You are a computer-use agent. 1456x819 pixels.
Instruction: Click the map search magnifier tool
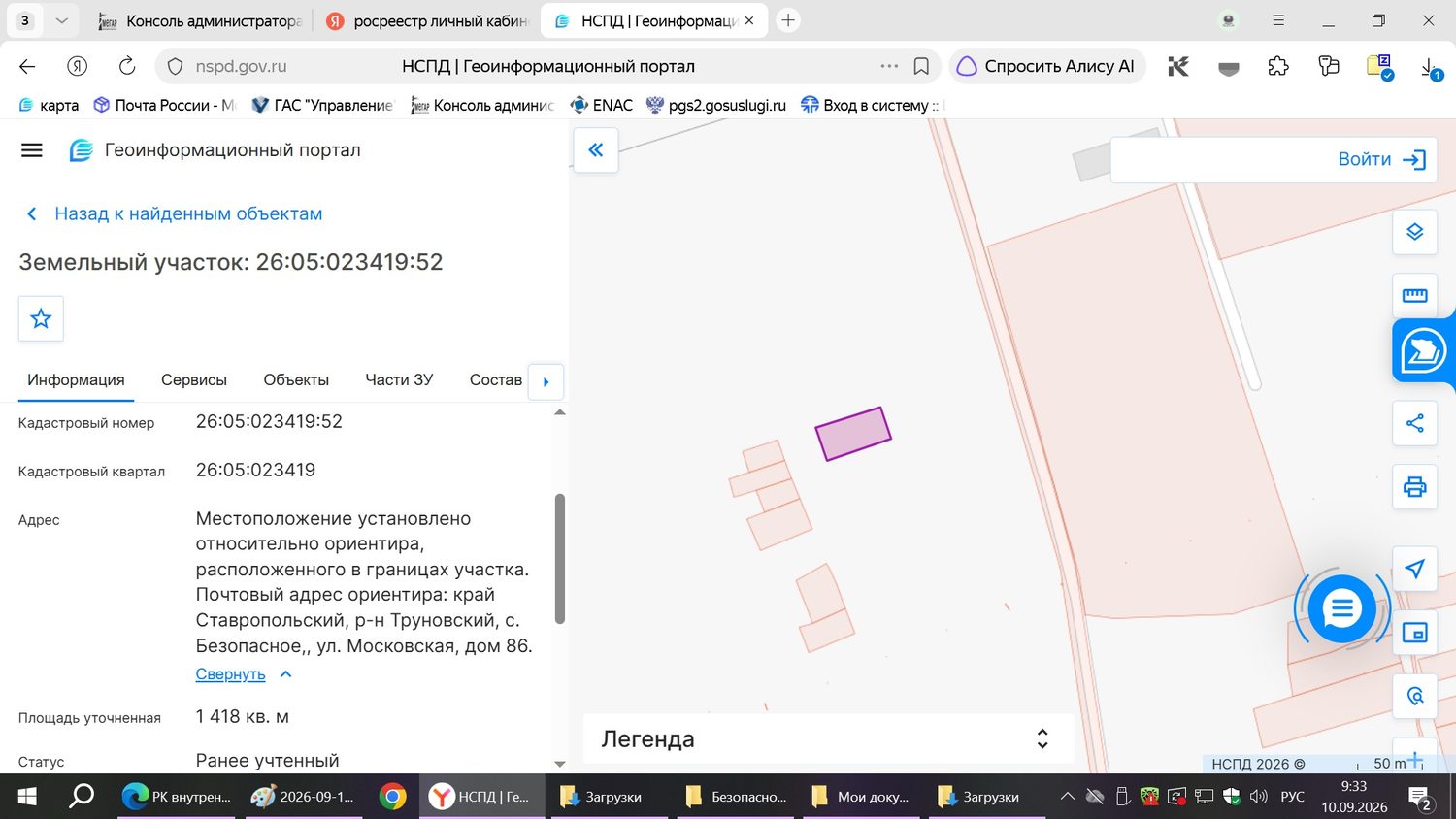(x=1414, y=697)
